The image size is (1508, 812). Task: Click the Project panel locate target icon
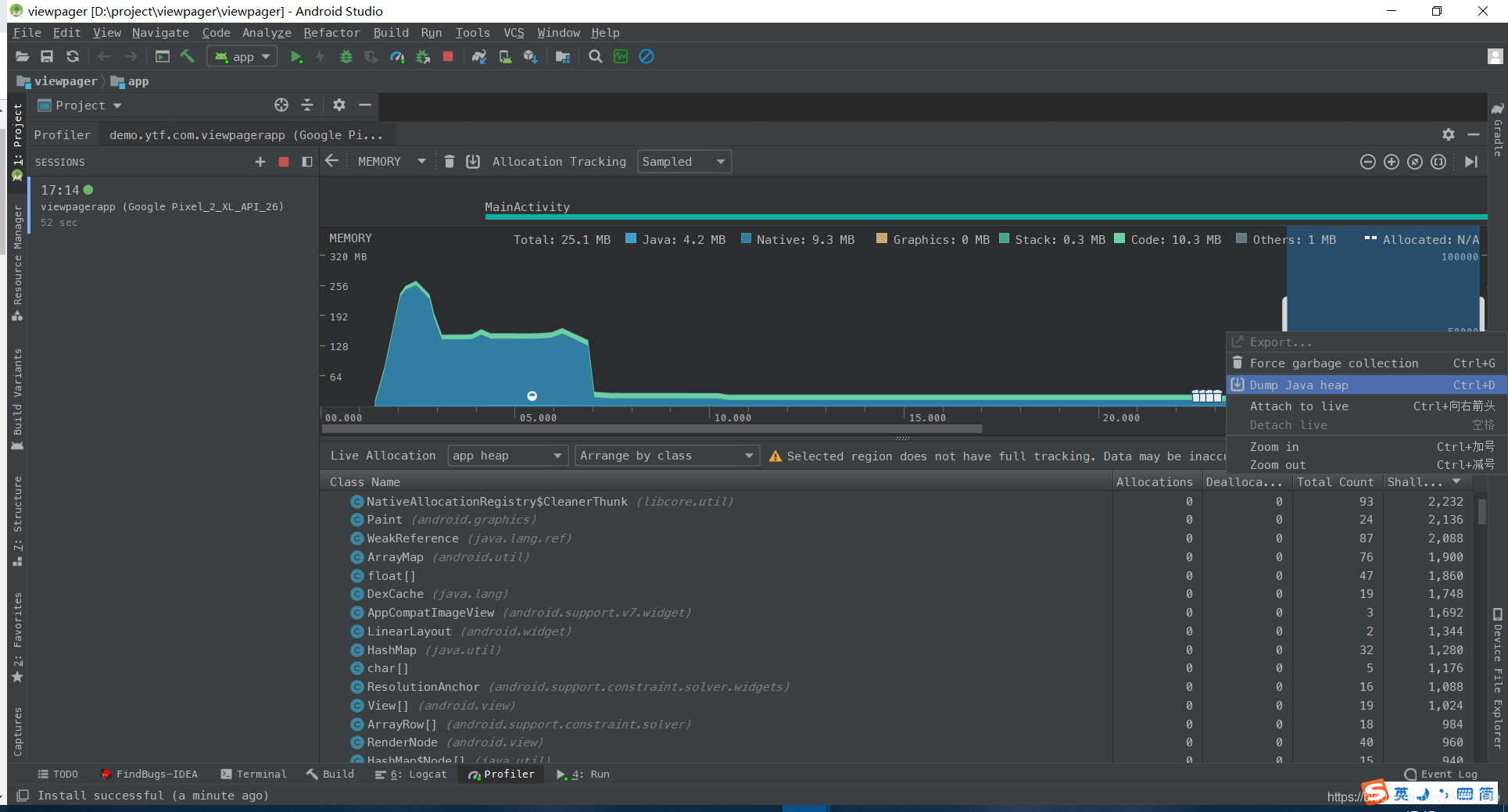[281, 105]
